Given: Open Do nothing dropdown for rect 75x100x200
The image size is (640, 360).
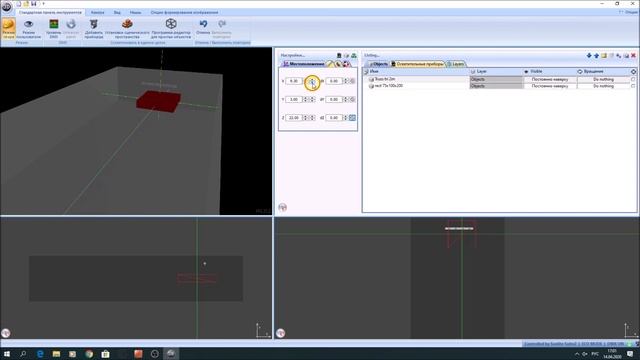Looking at the screenshot, I should [603, 86].
